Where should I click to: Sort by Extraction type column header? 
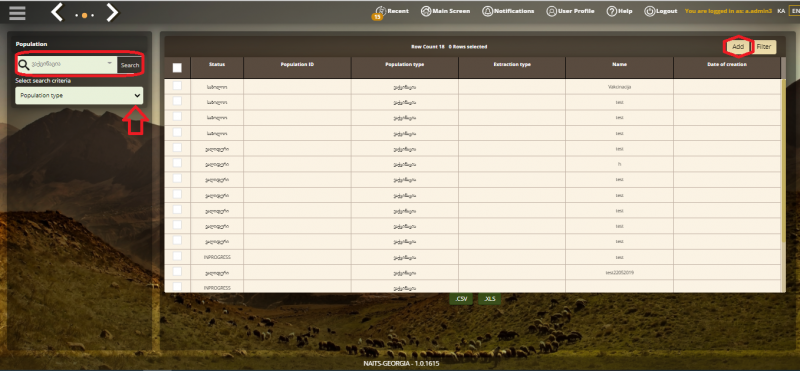click(512, 67)
